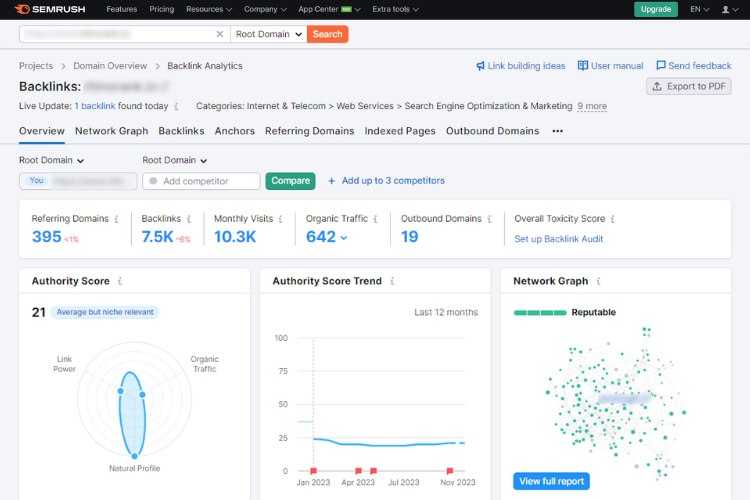Click the View full report button
The image size is (750, 500).
pos(551,481)
